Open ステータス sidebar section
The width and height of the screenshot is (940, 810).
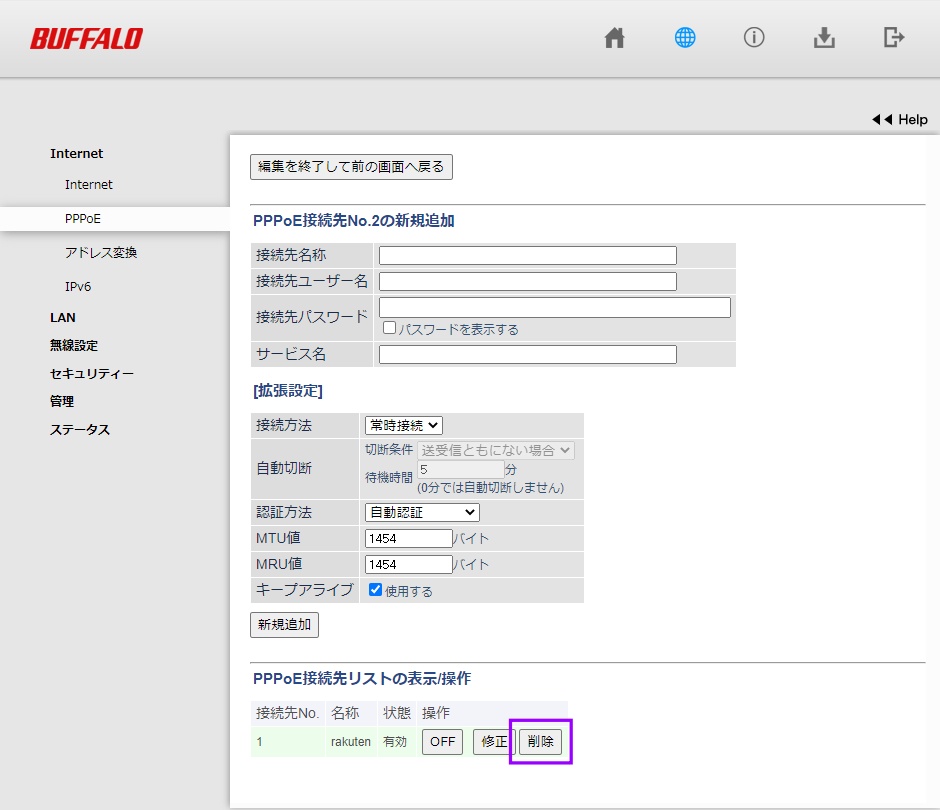pos(80,429)
